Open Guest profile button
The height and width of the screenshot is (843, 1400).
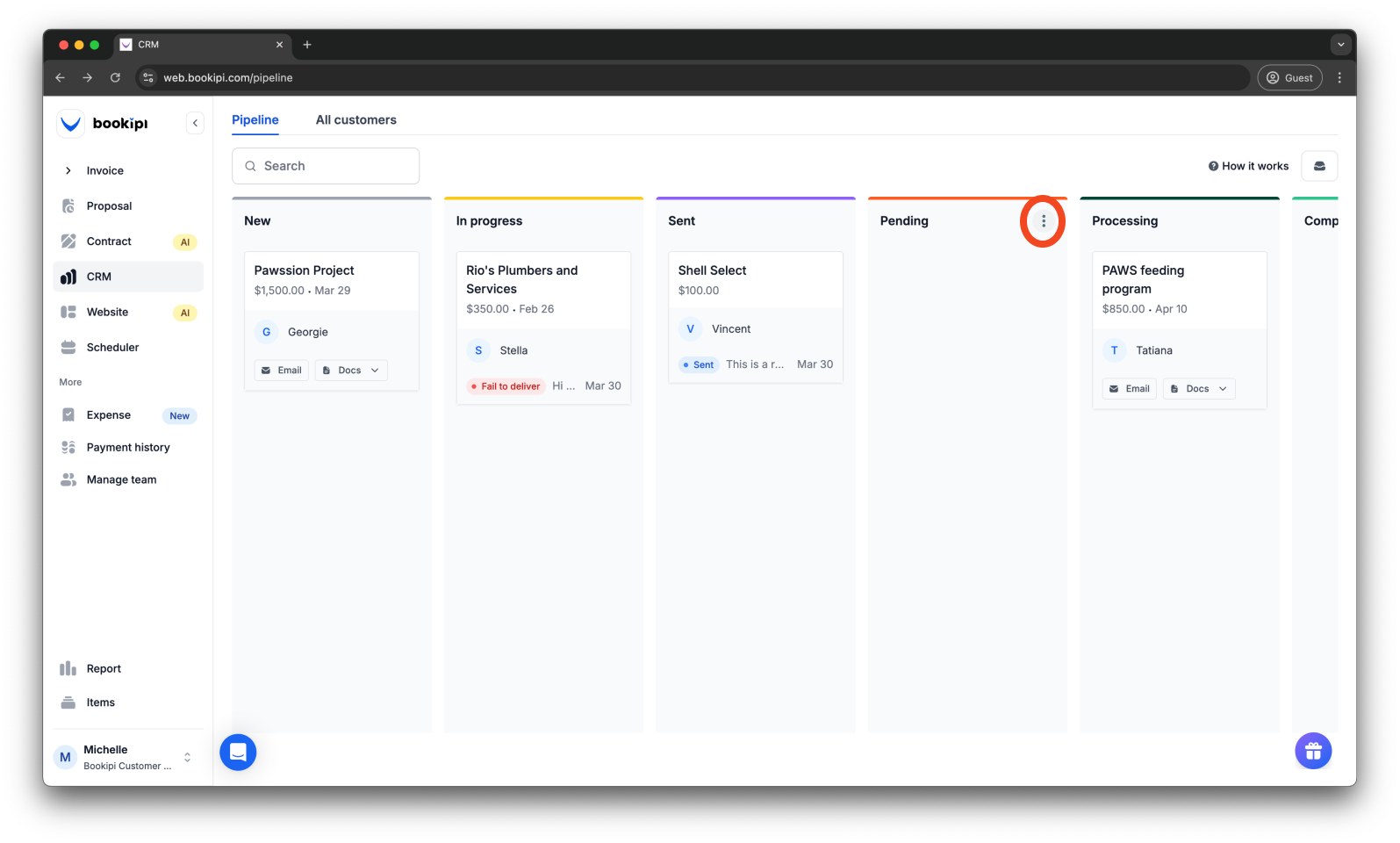(x=1289, y=77)
